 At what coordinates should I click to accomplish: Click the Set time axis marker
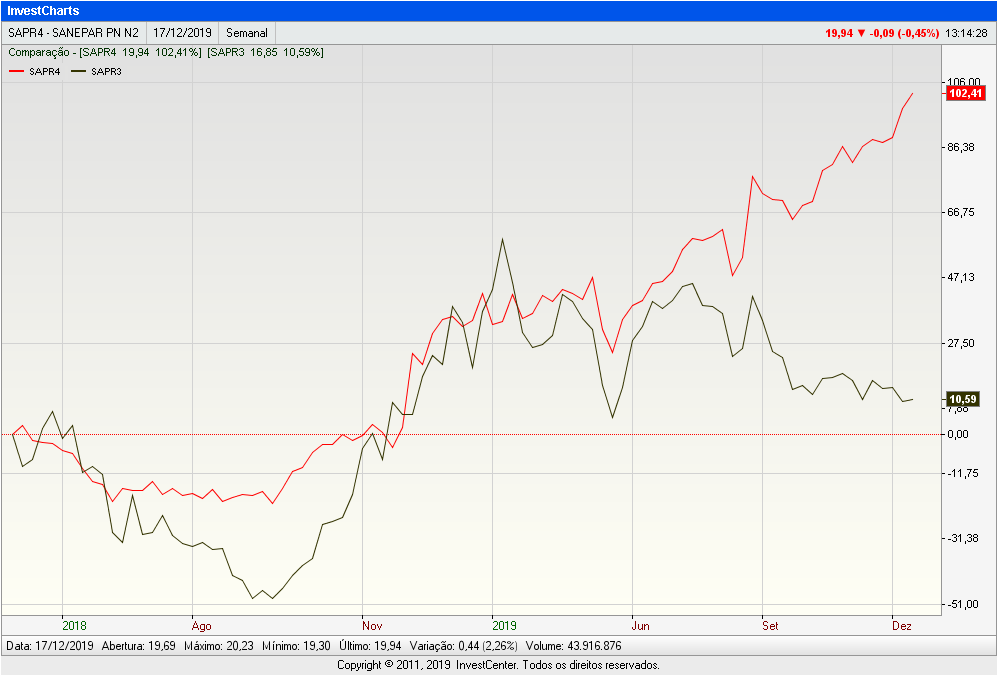770,626
